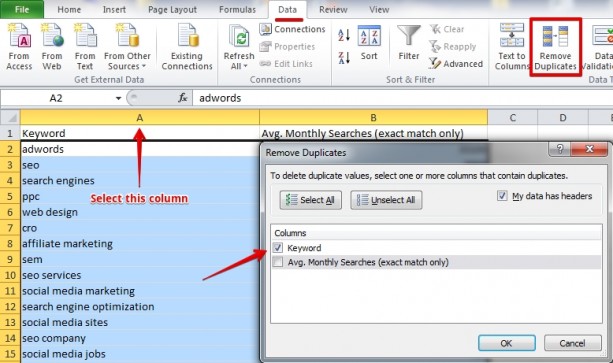Click cell 'social media marketing'
The width and height of the screenshot is (613, 363).
coord(140,291)
